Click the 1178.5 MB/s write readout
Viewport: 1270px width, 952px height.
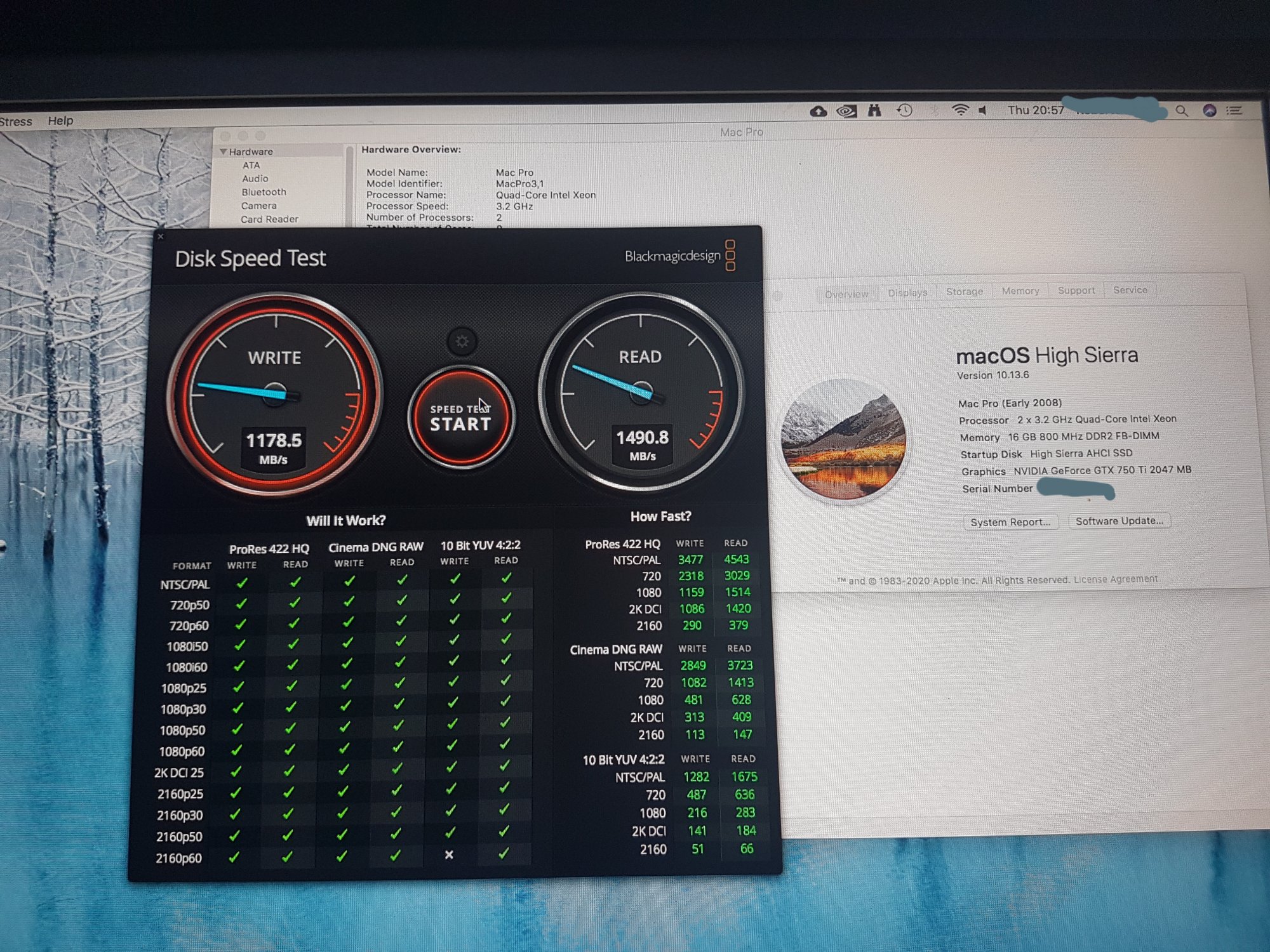click(274, 448)
